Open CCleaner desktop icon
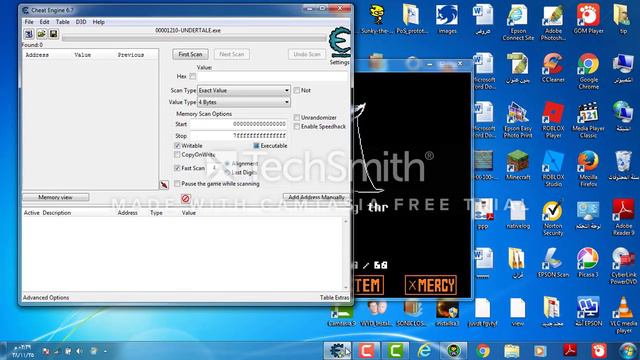 [x=553, y=68]
